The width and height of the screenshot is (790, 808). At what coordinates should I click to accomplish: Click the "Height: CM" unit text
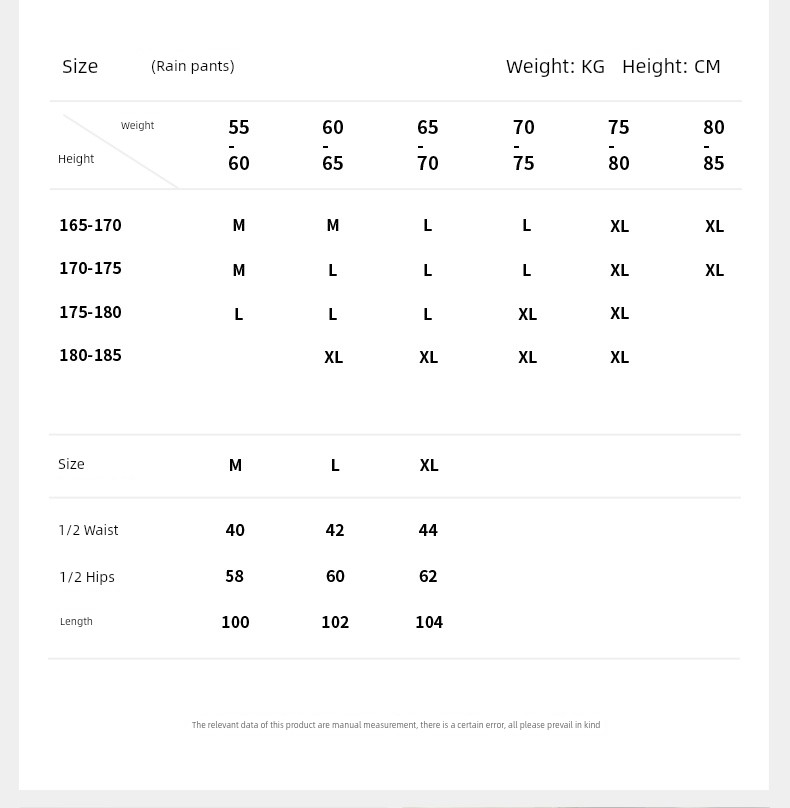[671, 66]
